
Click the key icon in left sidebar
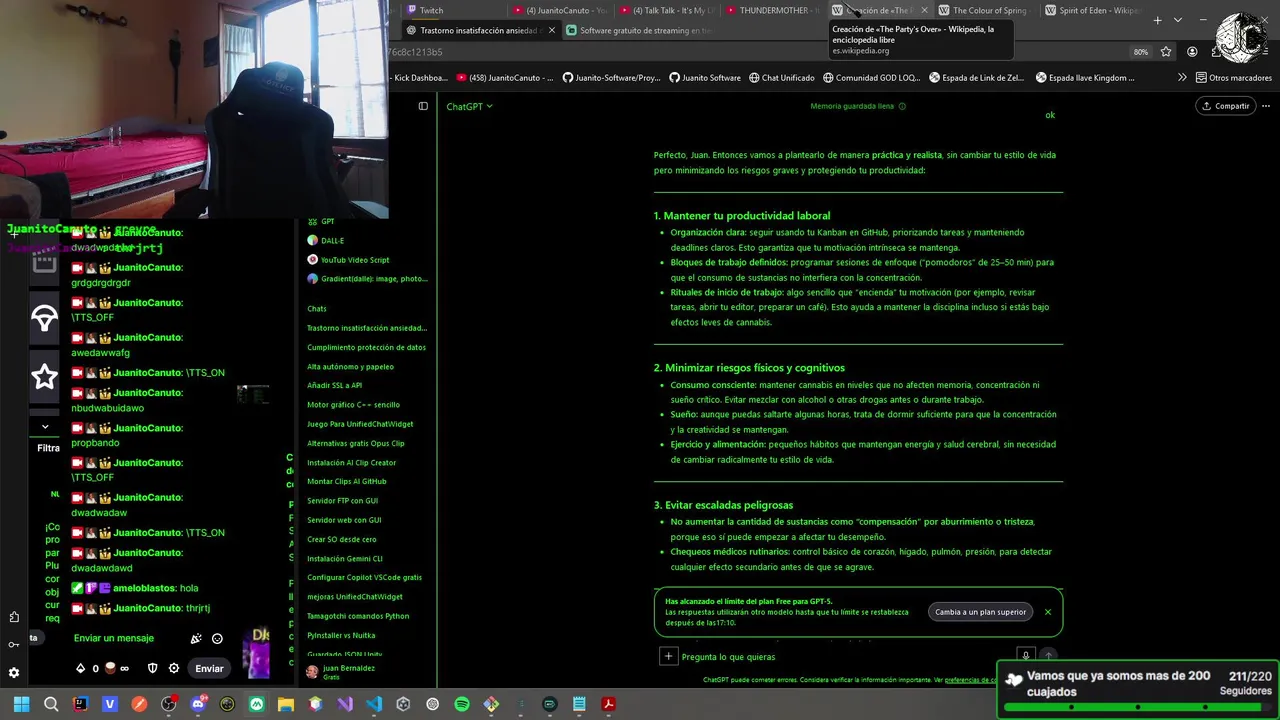point(14,644)
